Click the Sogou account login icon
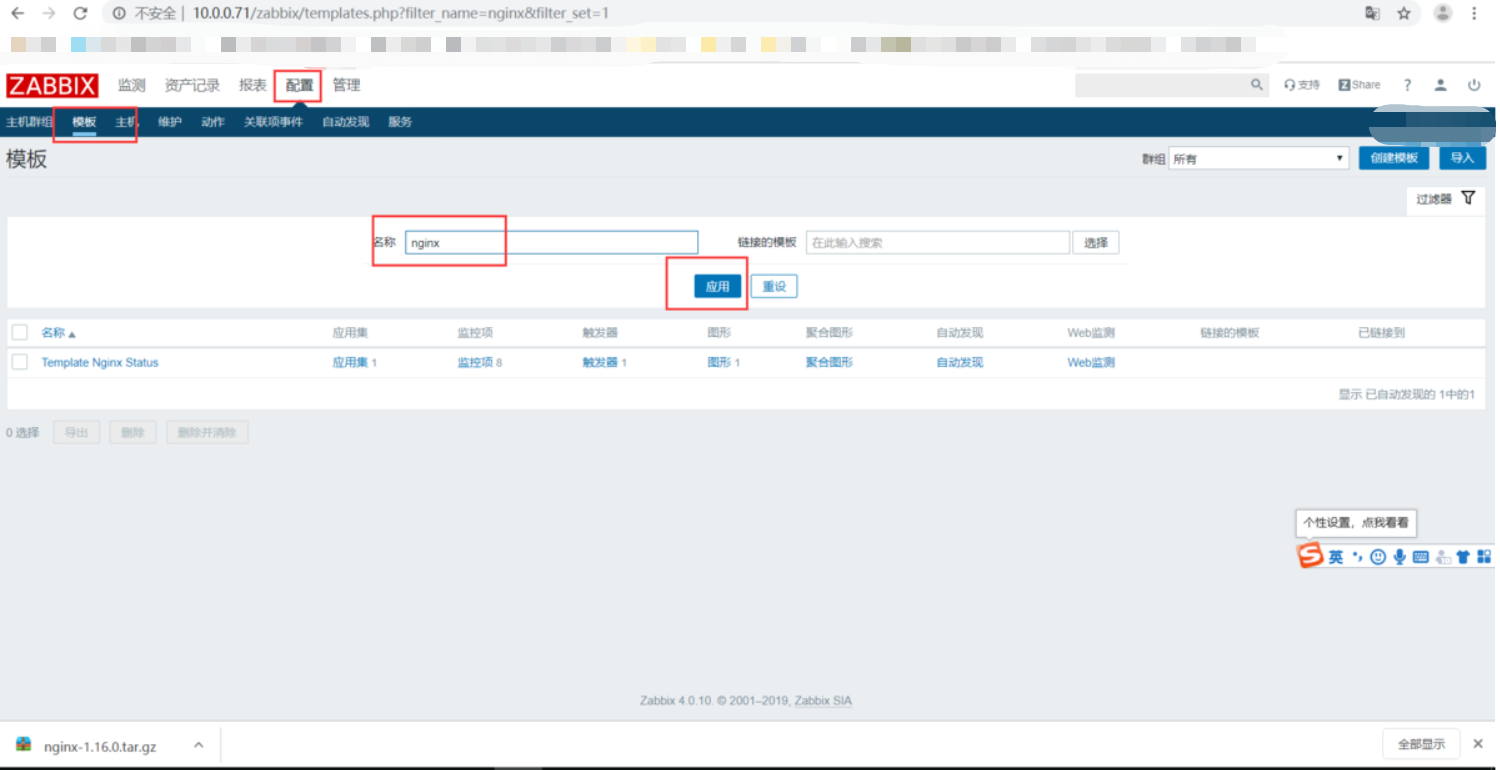Image resolution: width=1500 pixels, height=770 pixels. point(1442,557)
